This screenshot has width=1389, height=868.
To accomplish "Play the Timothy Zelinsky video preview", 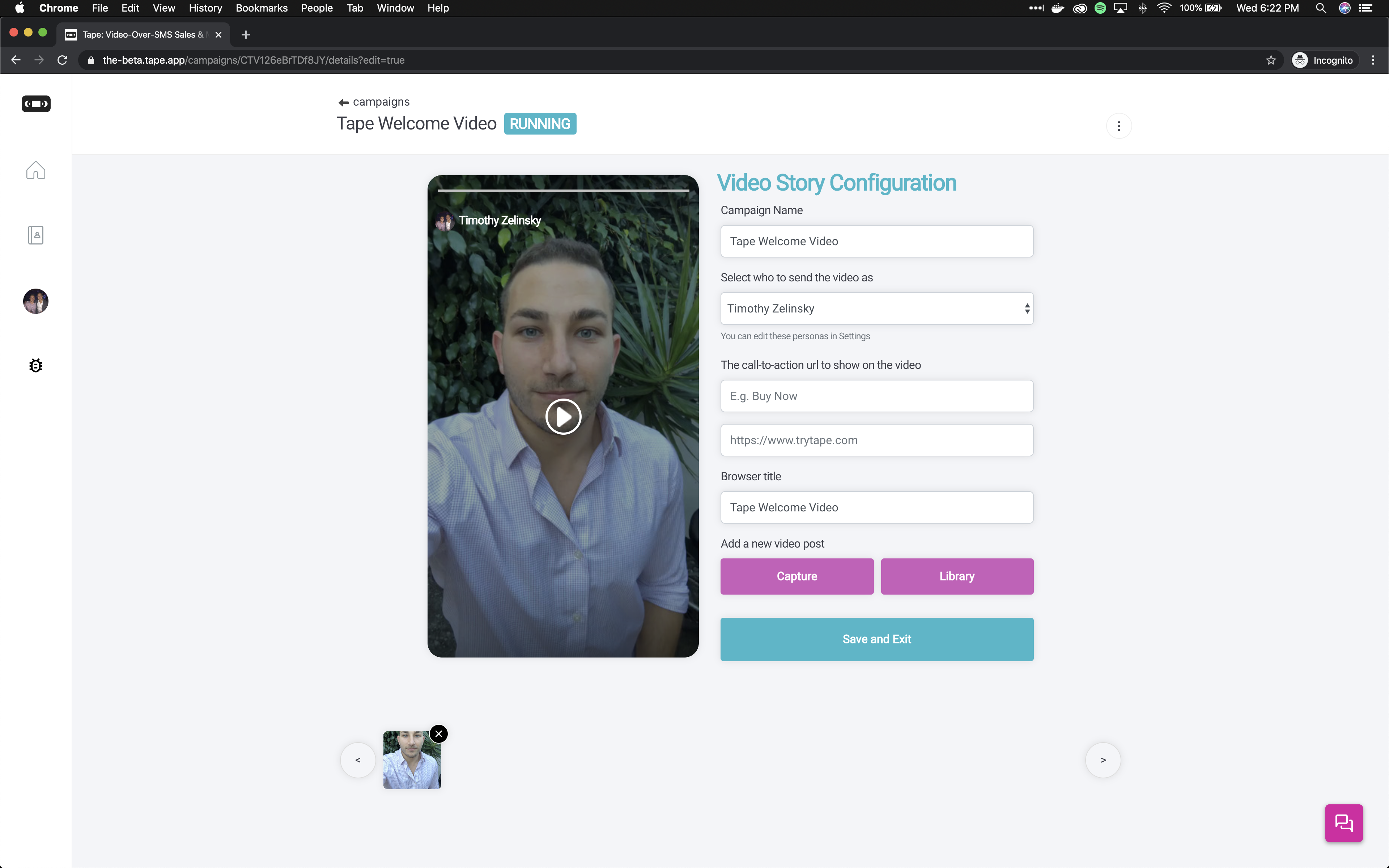I will pos(563,417).
